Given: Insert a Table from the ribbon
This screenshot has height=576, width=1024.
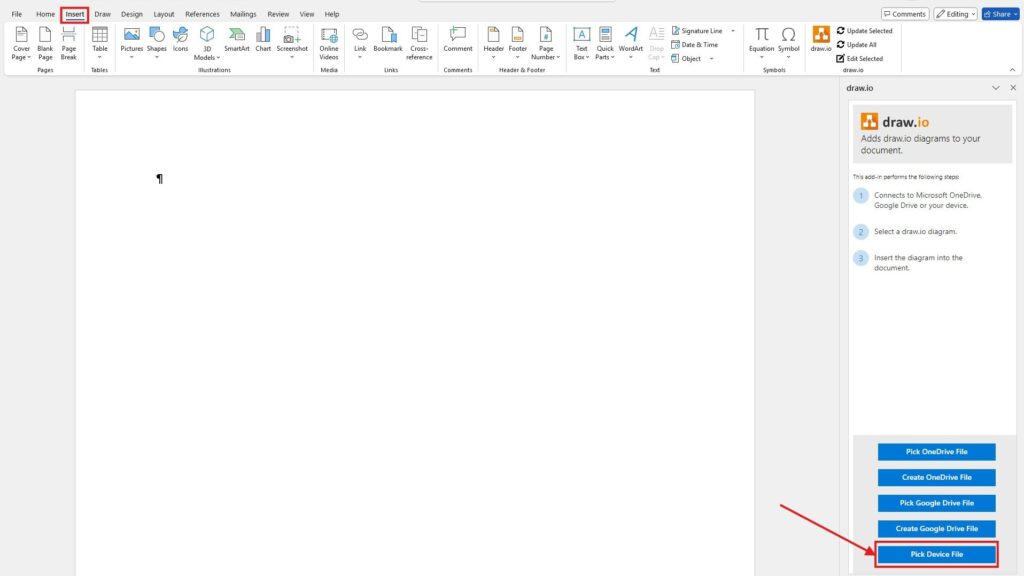Looking at the screenshot, I should point(98,40).
